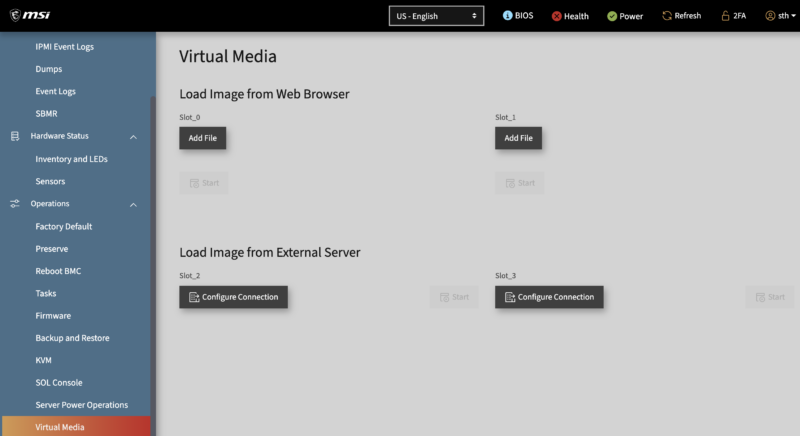The height and width of the screenshot is (436, 800).
Task: Click the Operations sliders icon
Action: tap(15, 203)
